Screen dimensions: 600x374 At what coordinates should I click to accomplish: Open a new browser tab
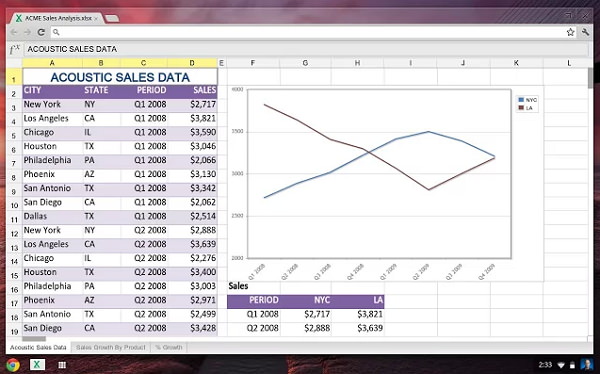point(111,18)
